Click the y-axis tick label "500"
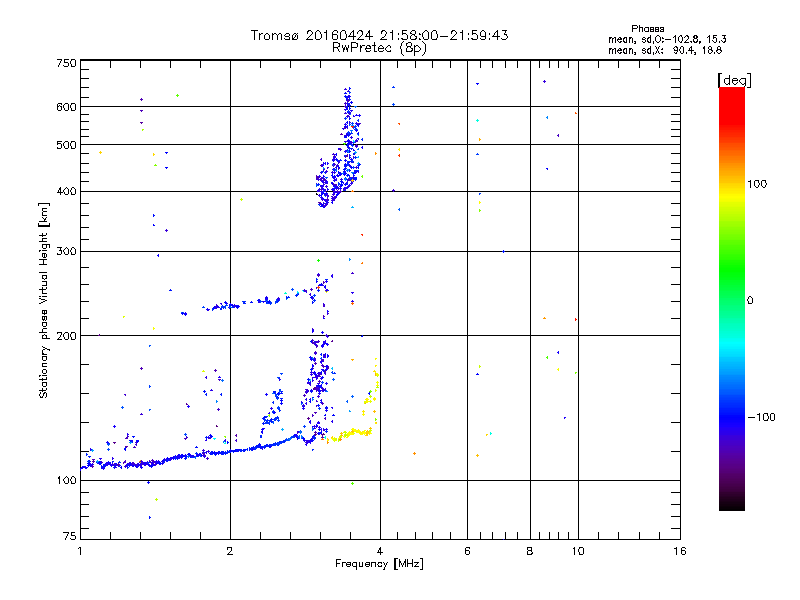 click(x=66, y=145)
